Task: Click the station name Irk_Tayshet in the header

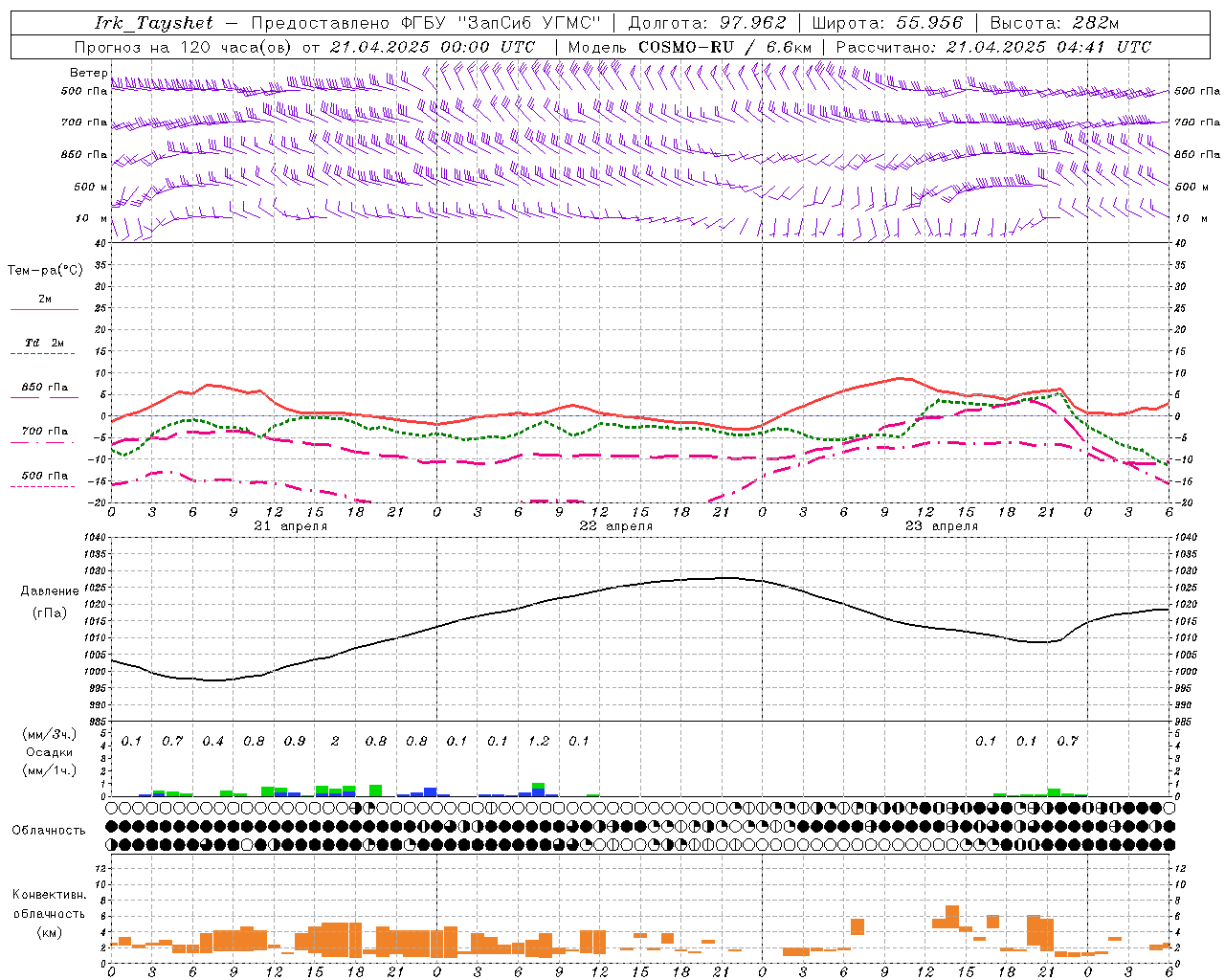Action: pyautogui.click(x=154, y=23)
